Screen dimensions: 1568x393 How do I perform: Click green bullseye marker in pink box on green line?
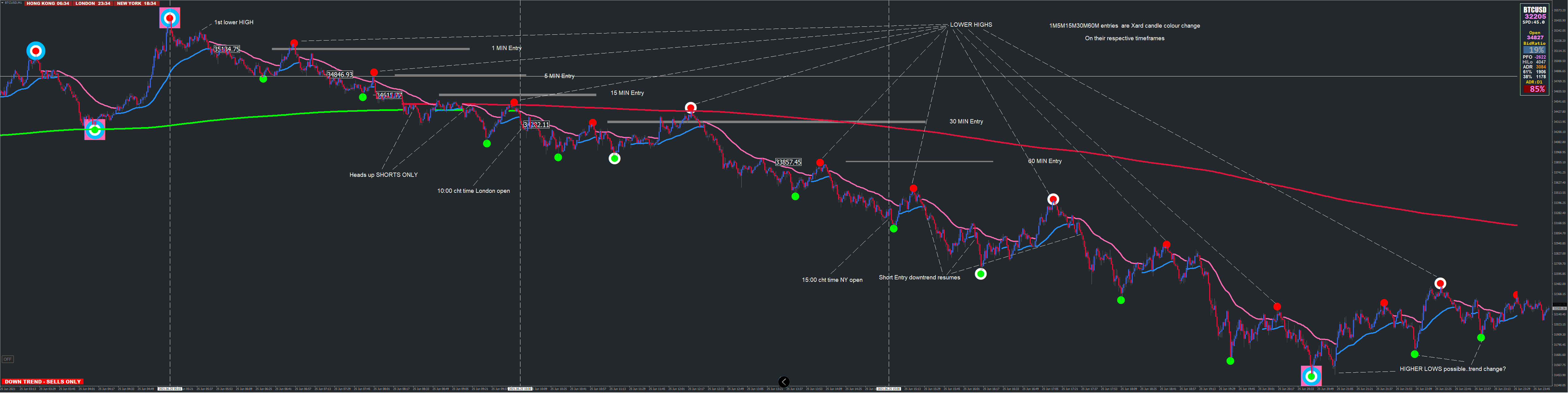point(94,130)
